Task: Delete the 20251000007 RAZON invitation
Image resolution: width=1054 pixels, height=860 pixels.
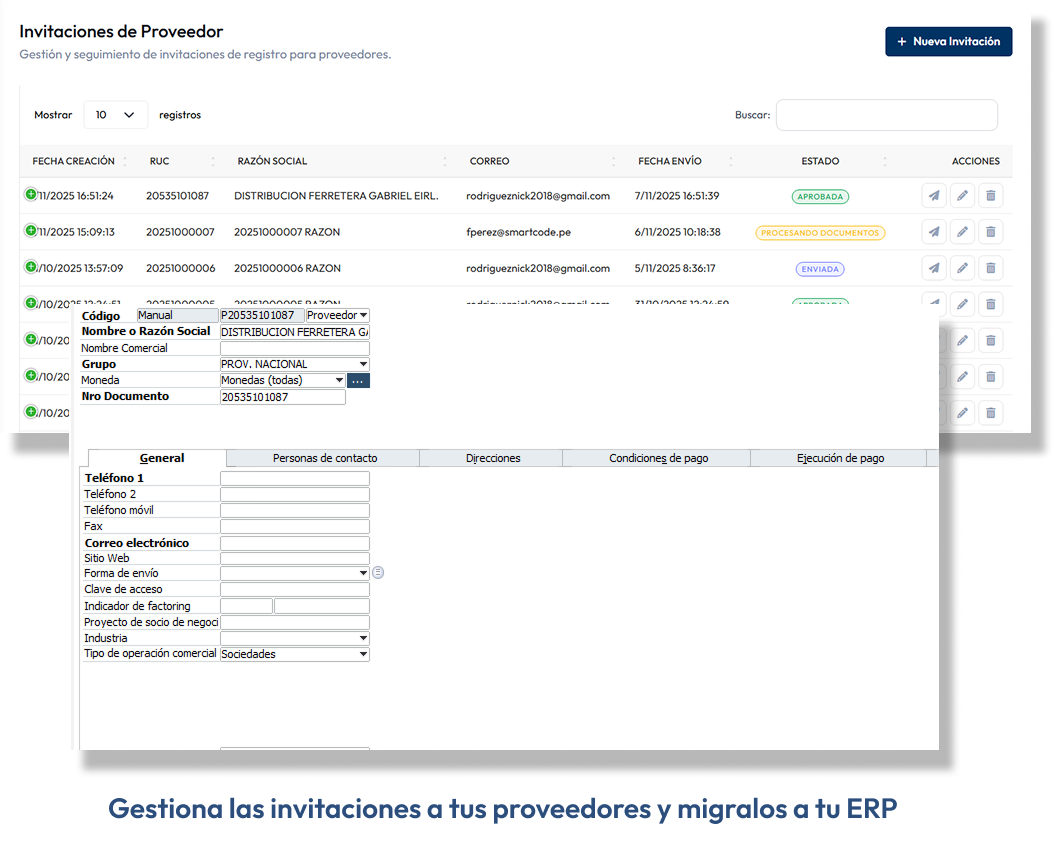Action: click(x=990, y=232)
